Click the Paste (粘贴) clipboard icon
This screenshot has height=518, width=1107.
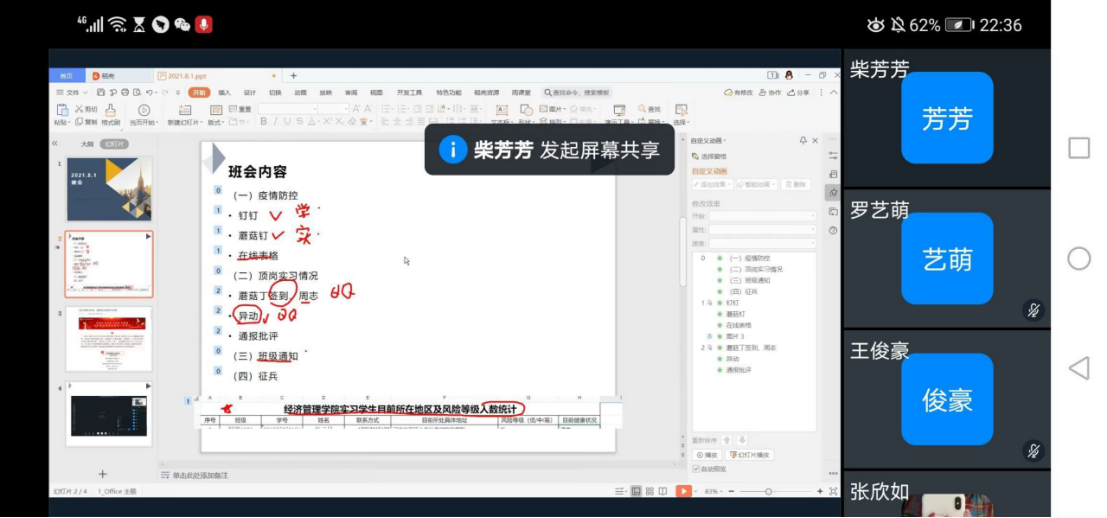(x=62, y=110)
